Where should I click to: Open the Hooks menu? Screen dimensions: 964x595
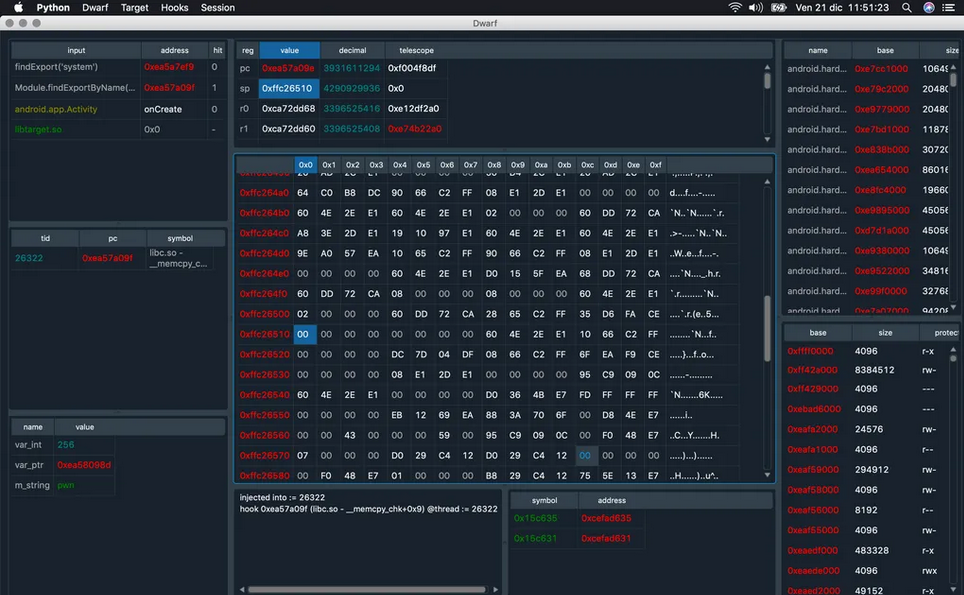[x=175, y=7]
